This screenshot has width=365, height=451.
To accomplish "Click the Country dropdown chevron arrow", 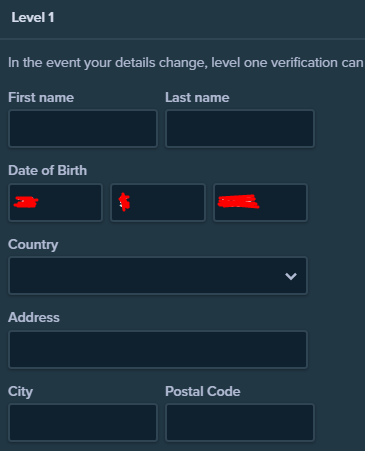I will (x=291, y=276).
